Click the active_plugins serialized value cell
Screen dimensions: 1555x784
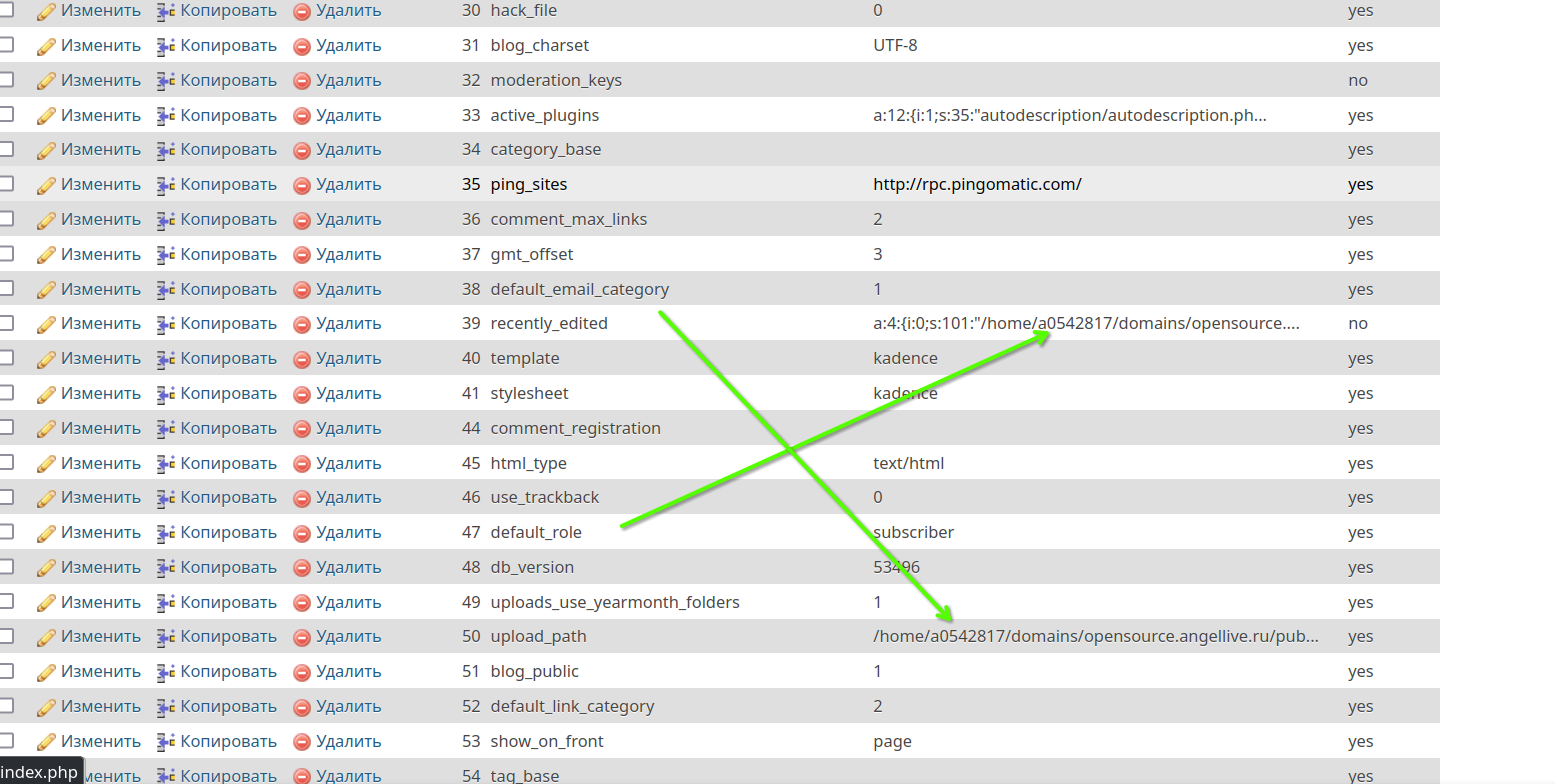[1070, 116]
